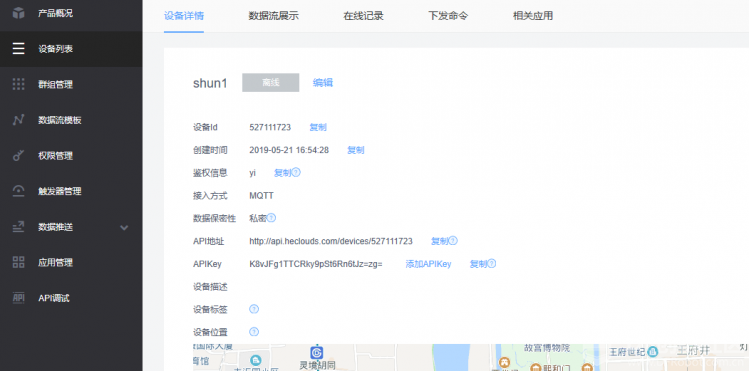Viewport: 749px width, 371px height.
Task: Click the 产品概况 cube icon
Action: (18, 13)
